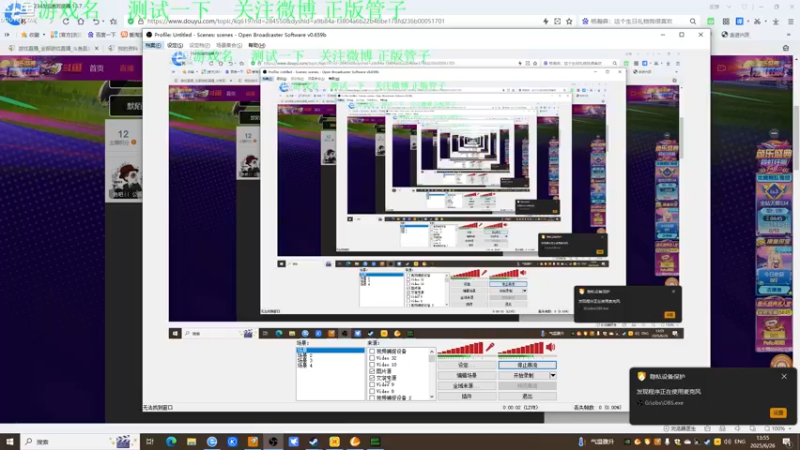800x450 pixels.
Task: Click the sources list scroll down arrow
Action: tap(432, 396)
